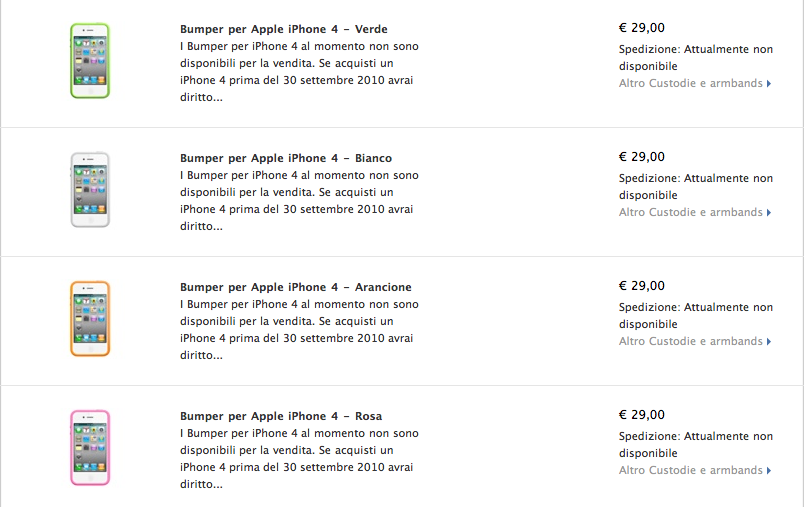Click blue arrow beside Altro Custodie in Rosa row
Image resolution: width=804 pixels, height=507 pixels.
[x=769, y=471]
